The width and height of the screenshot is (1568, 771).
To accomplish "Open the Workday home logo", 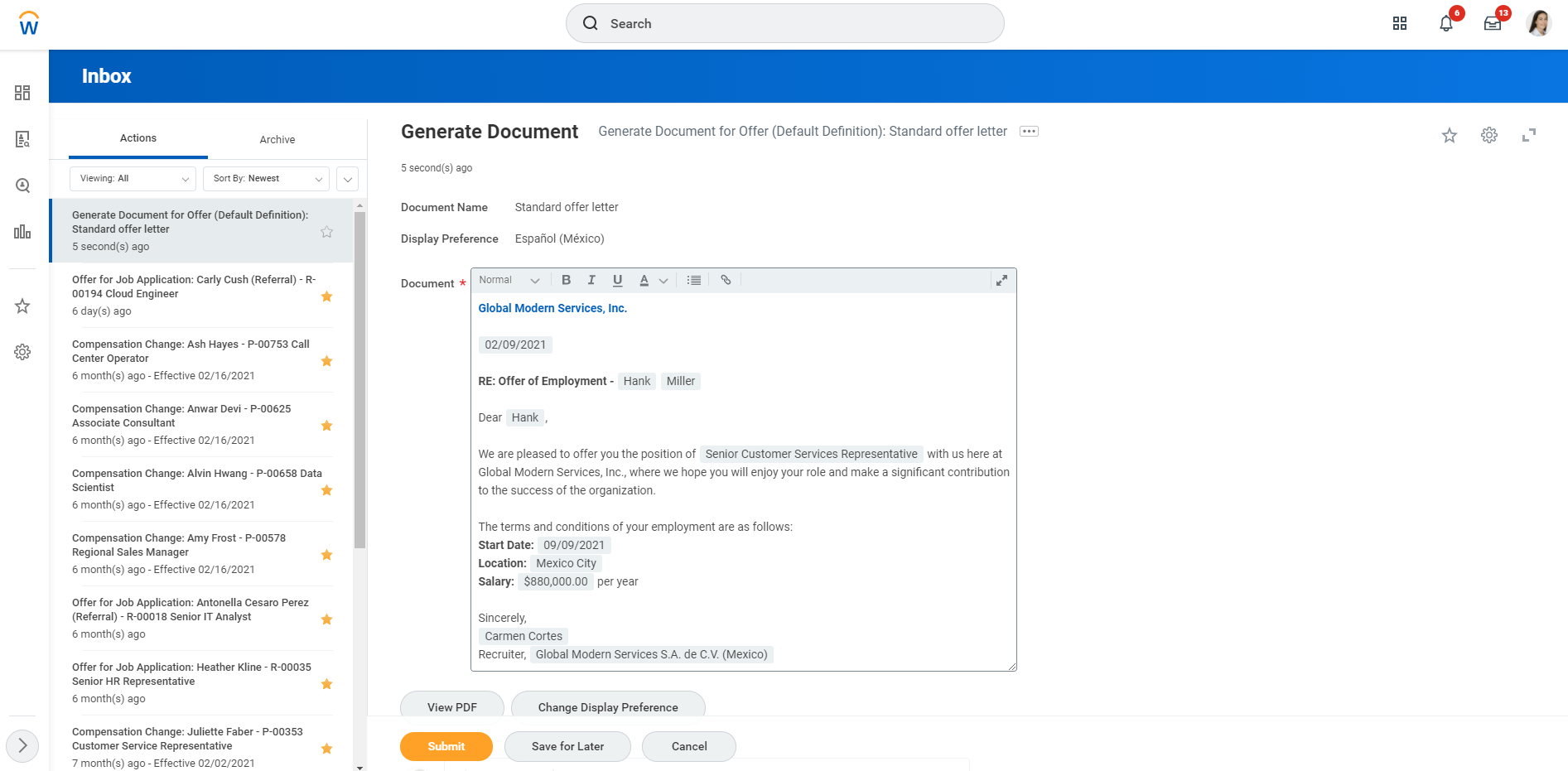I will (x=29, y=23).
